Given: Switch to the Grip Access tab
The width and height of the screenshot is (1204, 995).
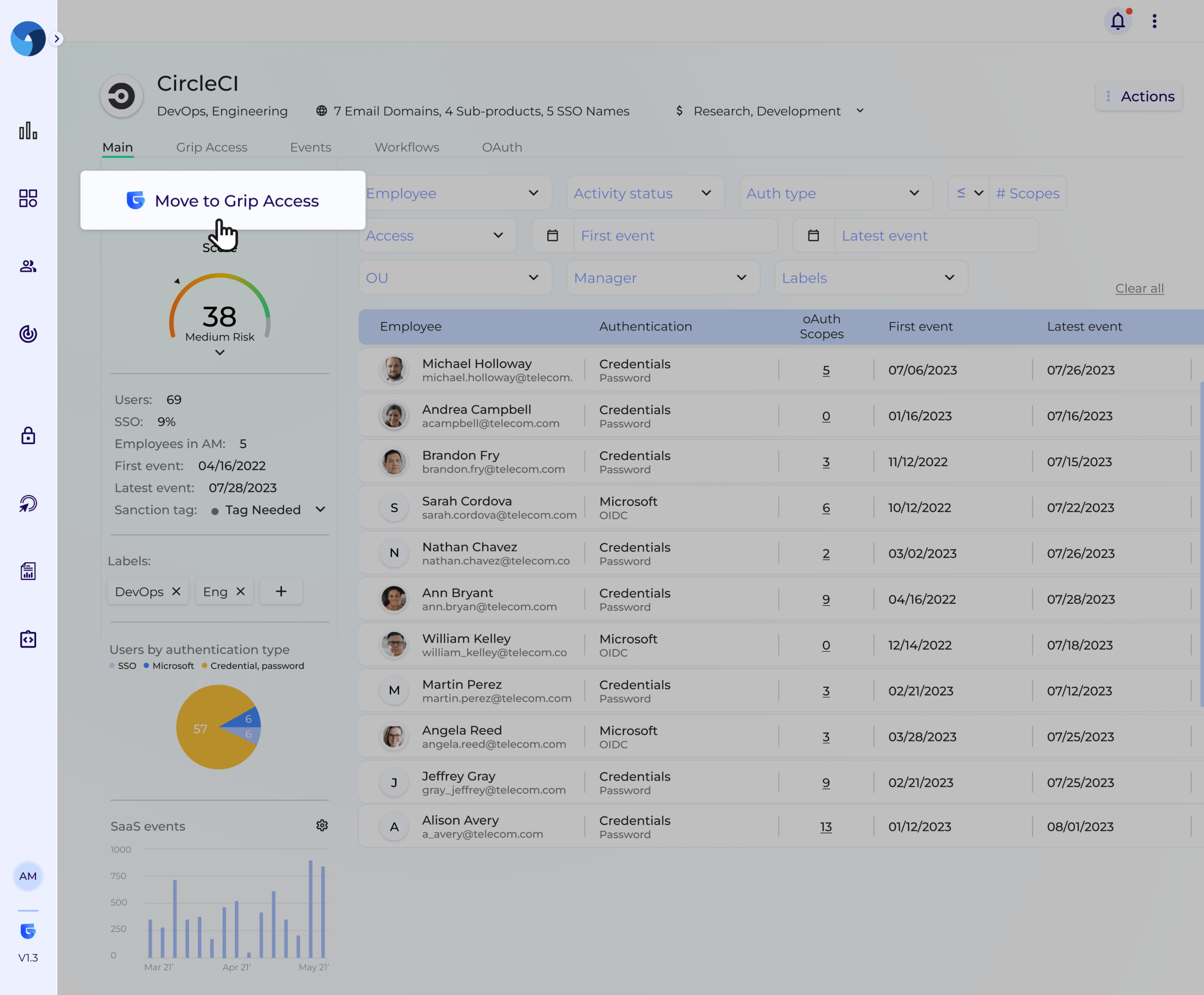Looking at the screenshot, I should coord(212,147).
